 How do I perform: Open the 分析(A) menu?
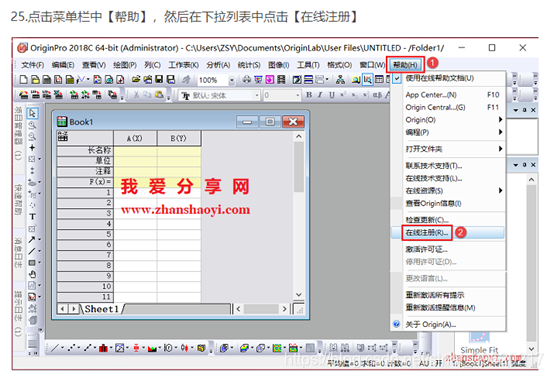[218, 65]
